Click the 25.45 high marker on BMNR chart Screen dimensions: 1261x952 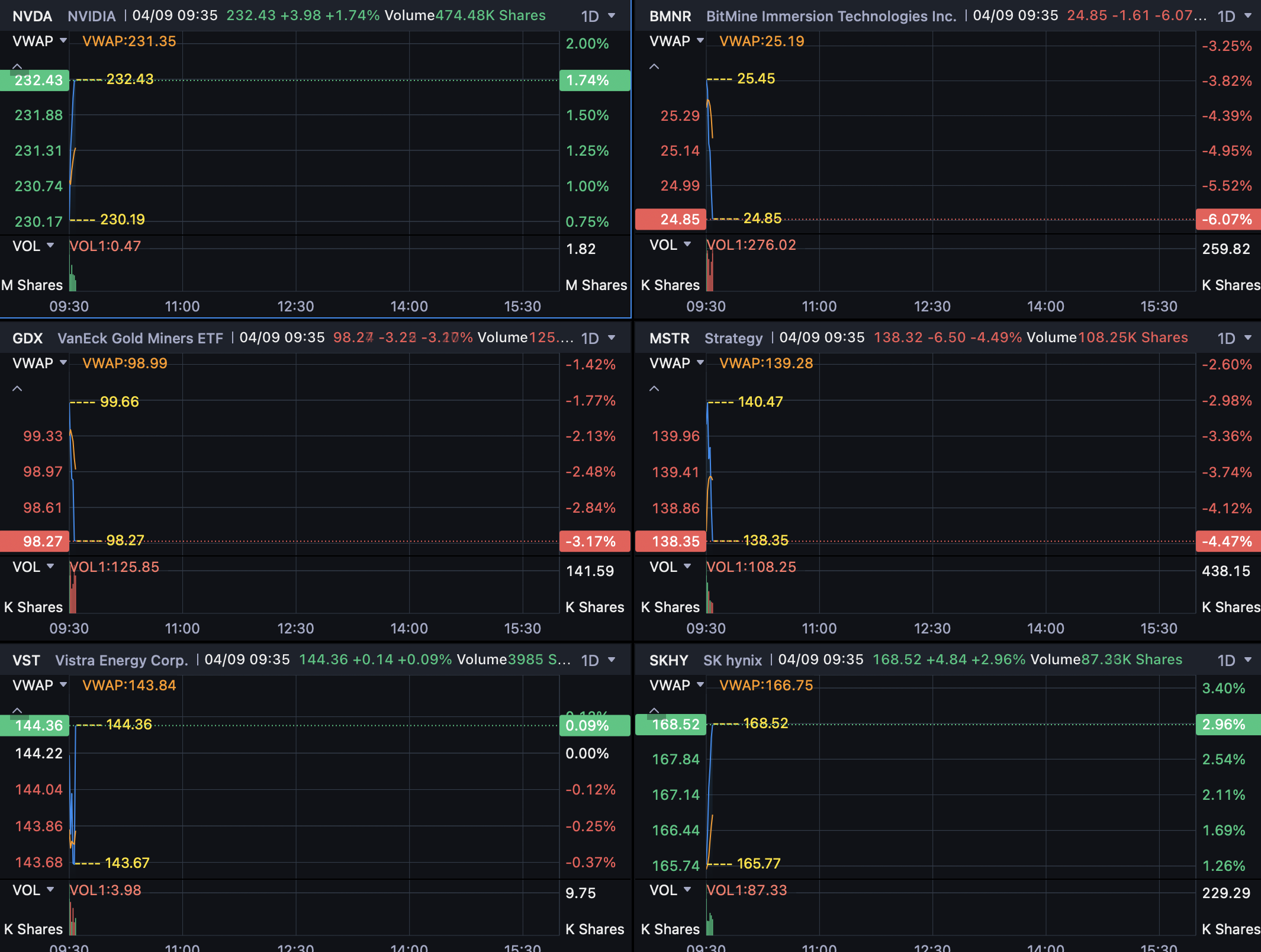tap(756, 78)
